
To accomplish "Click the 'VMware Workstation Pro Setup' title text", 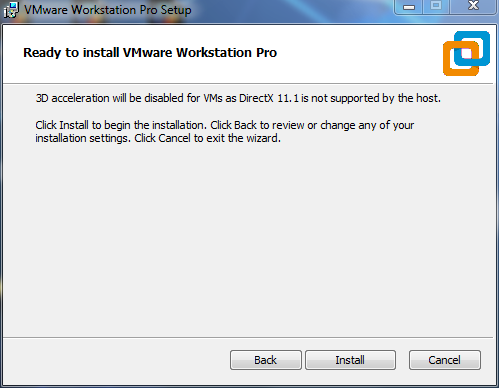I will (108, 10).
